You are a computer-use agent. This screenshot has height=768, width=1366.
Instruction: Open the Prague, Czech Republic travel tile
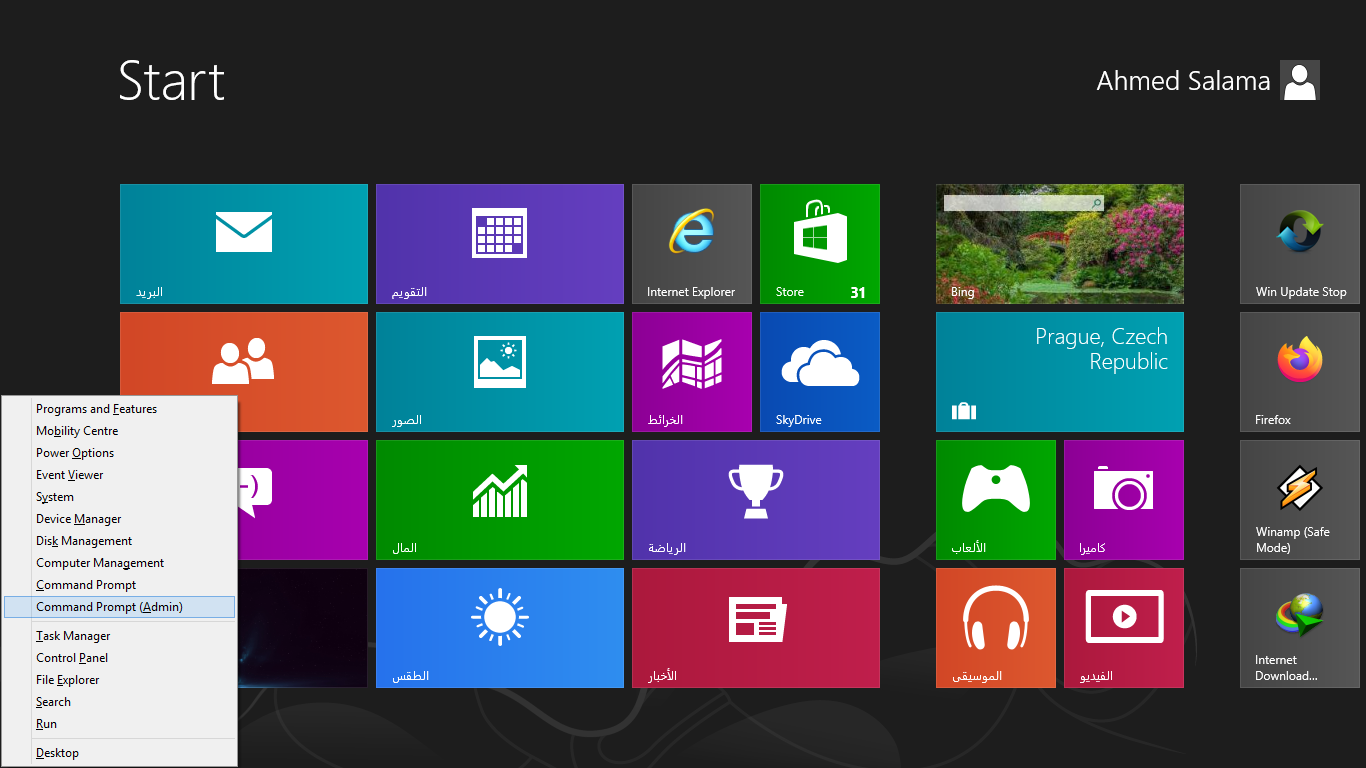pyautogui.click(x=1060, y=372)
